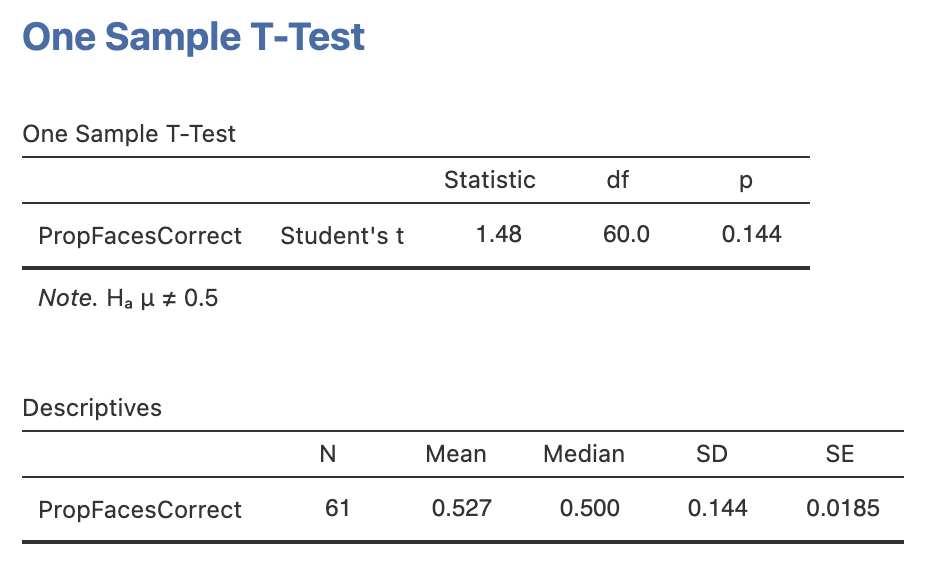Click the standard error value 0.0185
Image resolution: width=928 pixels, height=576 pixels.
pos(843,508)
